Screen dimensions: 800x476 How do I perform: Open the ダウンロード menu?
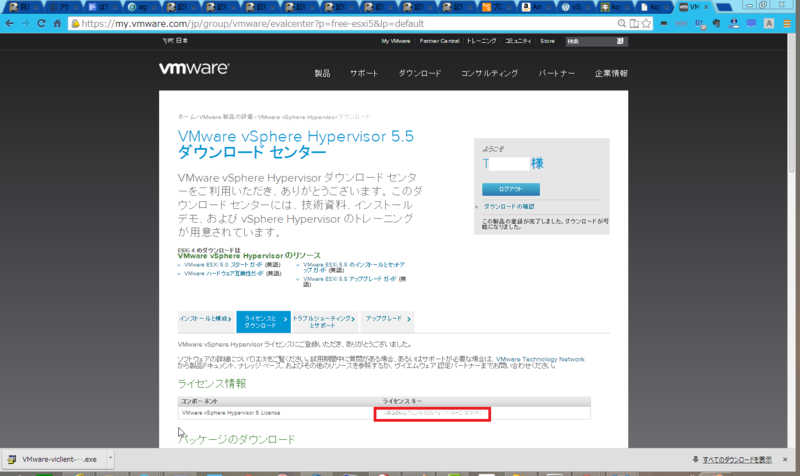click(419, 73)
